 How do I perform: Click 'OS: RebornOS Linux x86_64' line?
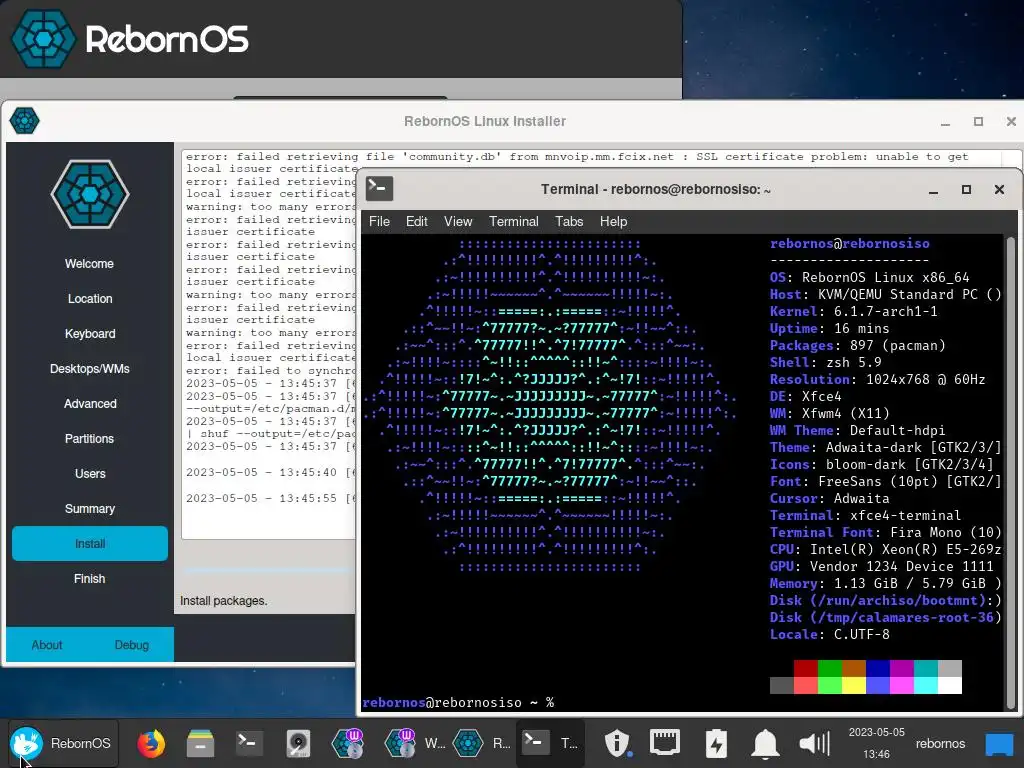pos(869,278)
